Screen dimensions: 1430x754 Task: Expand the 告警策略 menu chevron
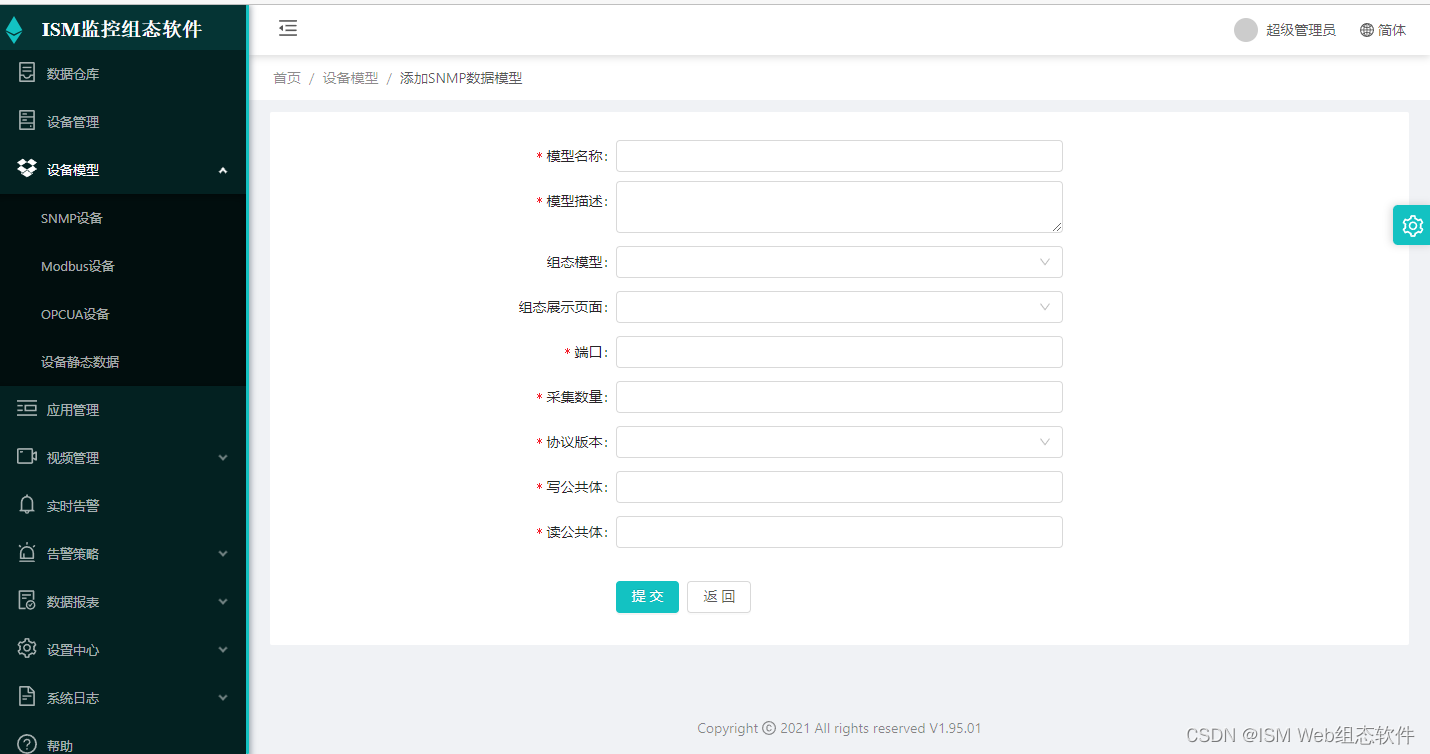pyautogui.click(x=223, y=554)
